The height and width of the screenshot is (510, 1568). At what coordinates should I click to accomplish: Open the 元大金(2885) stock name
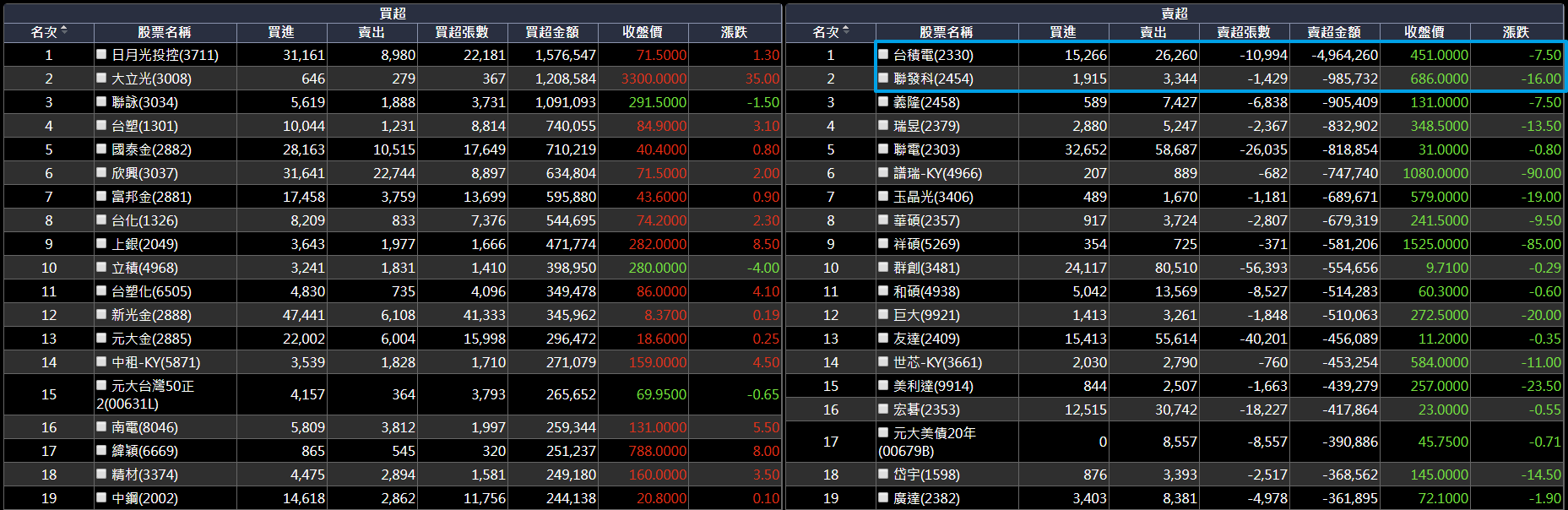pyautogui.click(x=151, y=339)
